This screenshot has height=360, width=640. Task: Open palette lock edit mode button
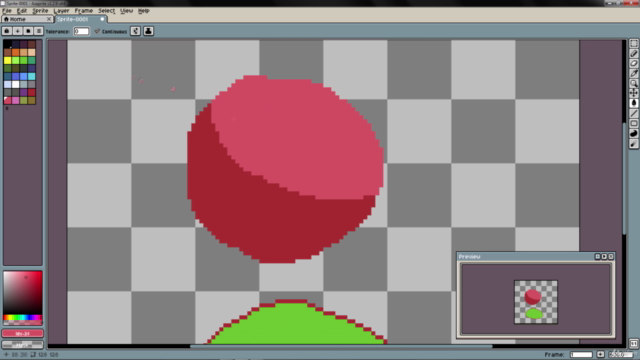pyautogui.click(x=7, y=31)
